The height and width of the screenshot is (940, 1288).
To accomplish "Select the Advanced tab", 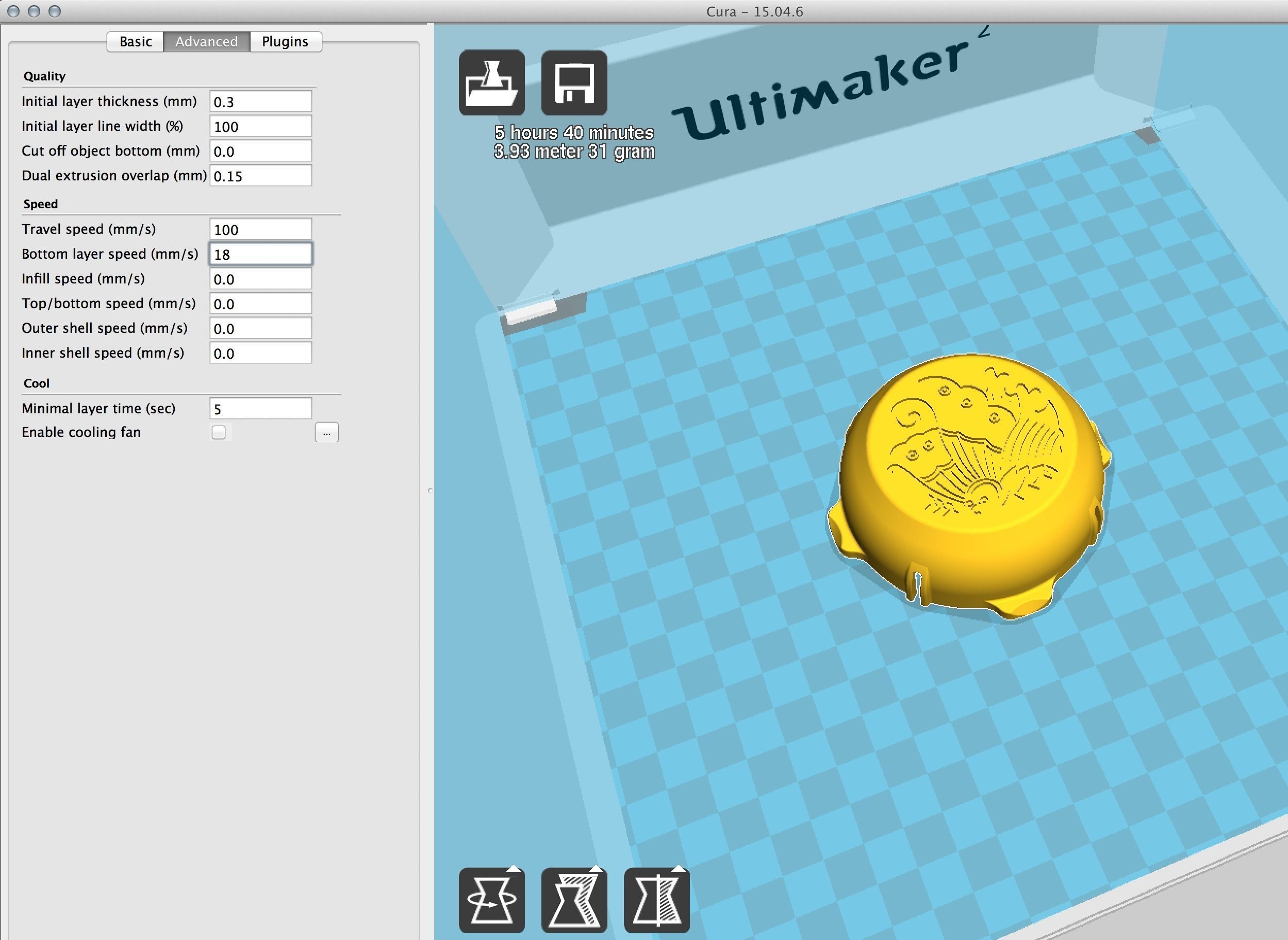I will [x=206, y=42].
